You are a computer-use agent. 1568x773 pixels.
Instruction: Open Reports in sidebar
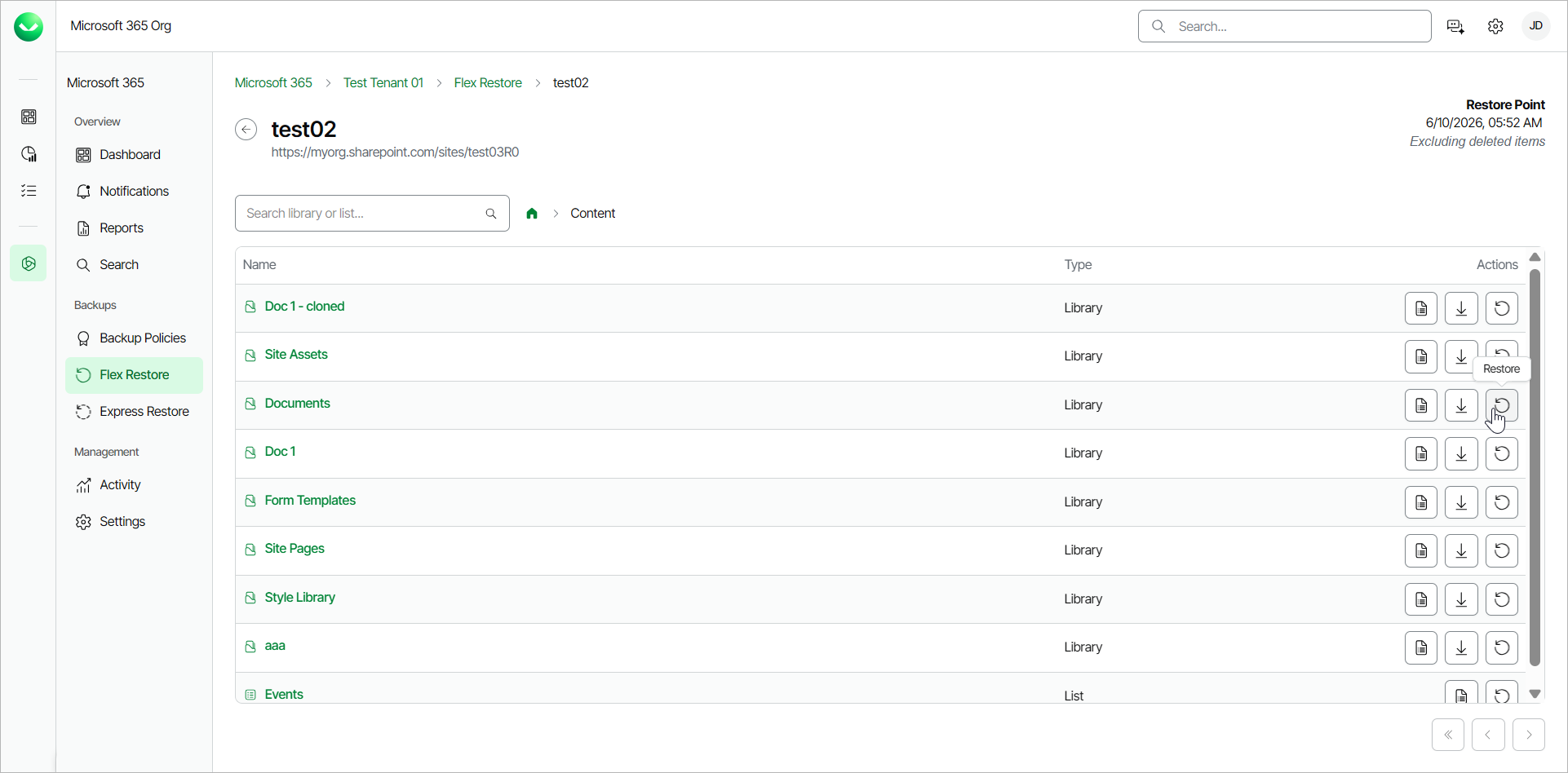click(134, 228)
